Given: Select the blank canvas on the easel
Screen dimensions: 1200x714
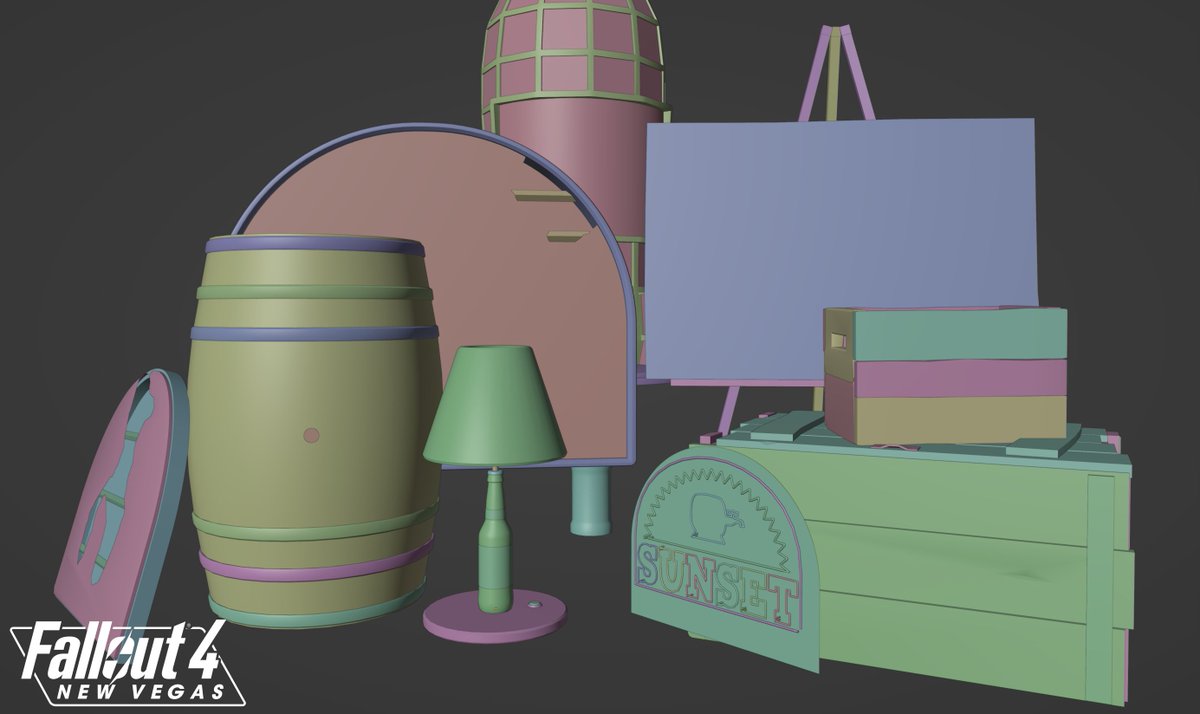Looking at the screenshot, I should coord(840,250).
